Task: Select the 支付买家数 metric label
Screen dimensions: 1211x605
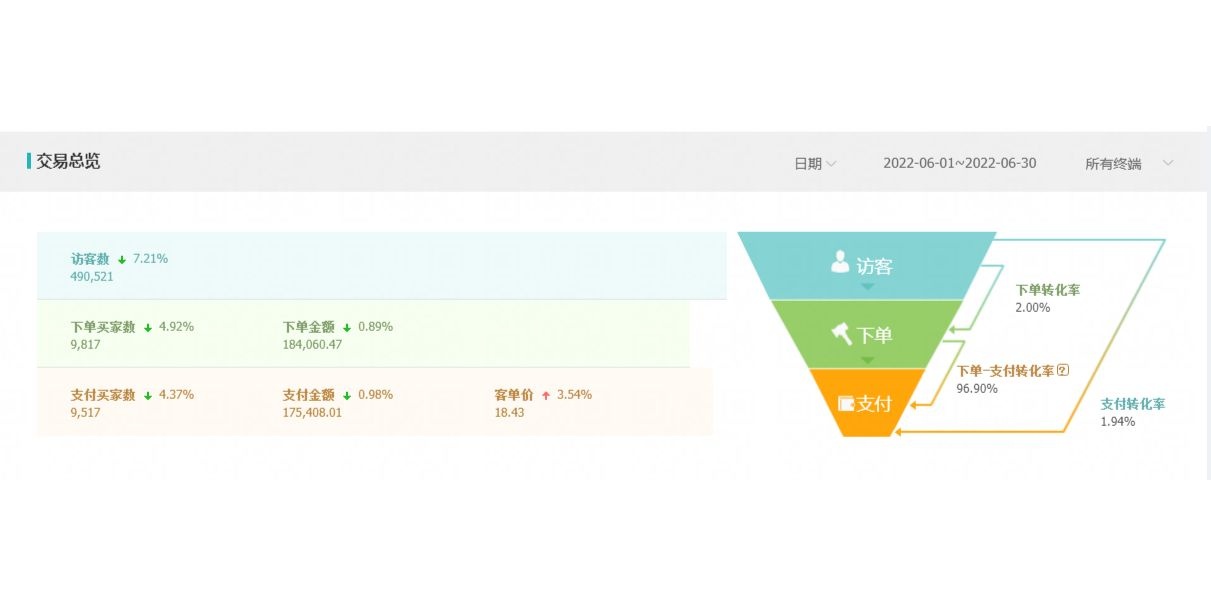Action: 103,395
